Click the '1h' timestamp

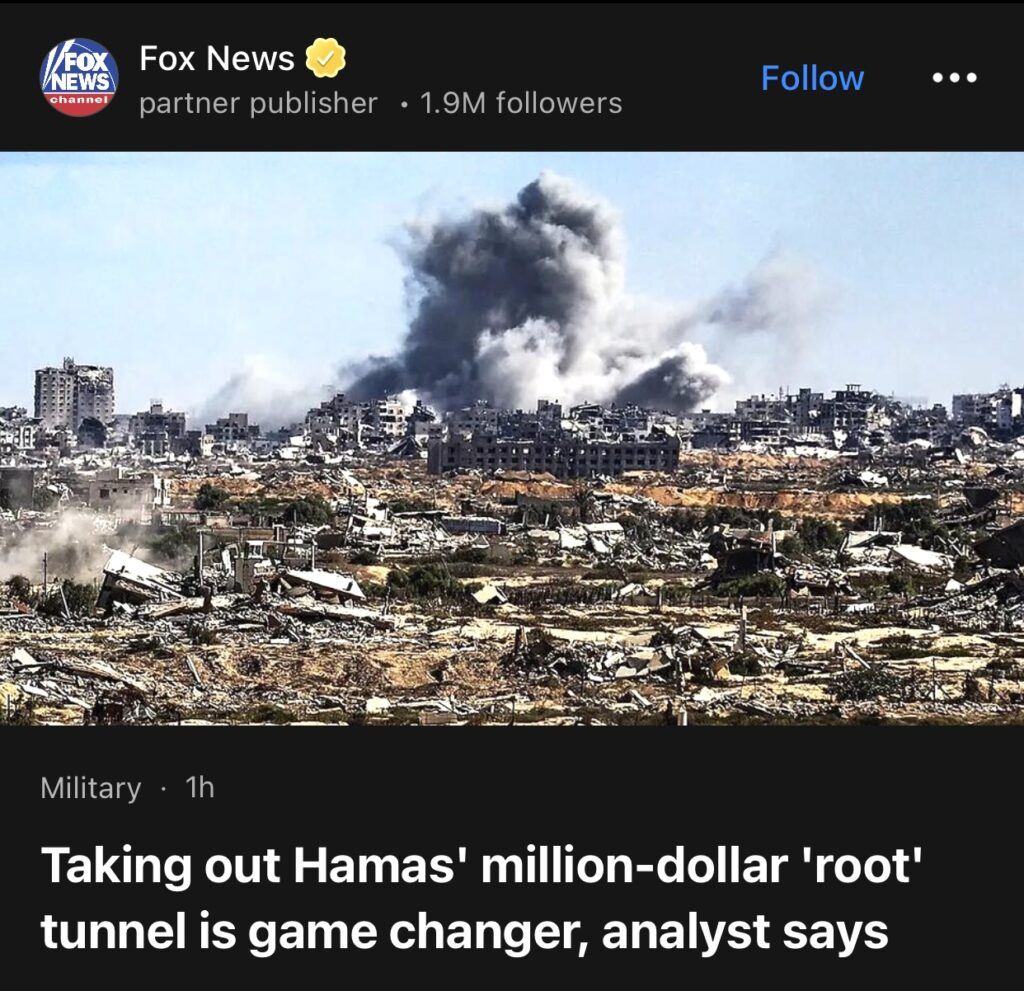coord(200,788)
